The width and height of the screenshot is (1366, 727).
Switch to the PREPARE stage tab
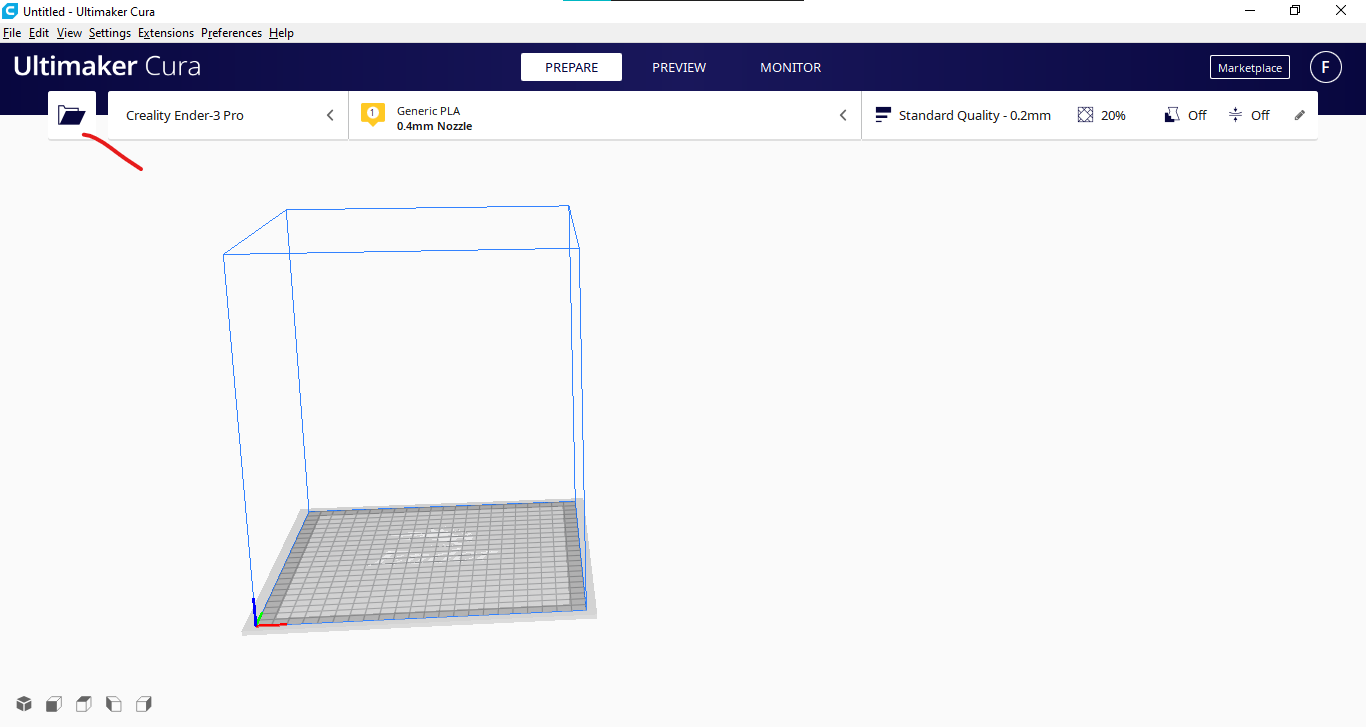coord(571,67)
